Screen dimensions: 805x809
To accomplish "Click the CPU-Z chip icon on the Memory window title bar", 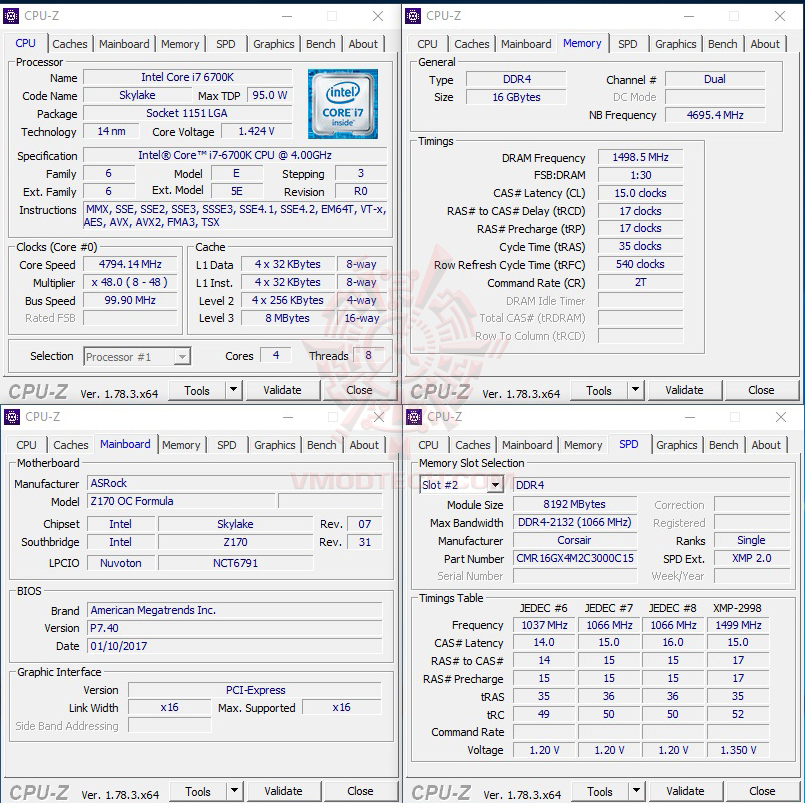I will (x=413, y=16).
